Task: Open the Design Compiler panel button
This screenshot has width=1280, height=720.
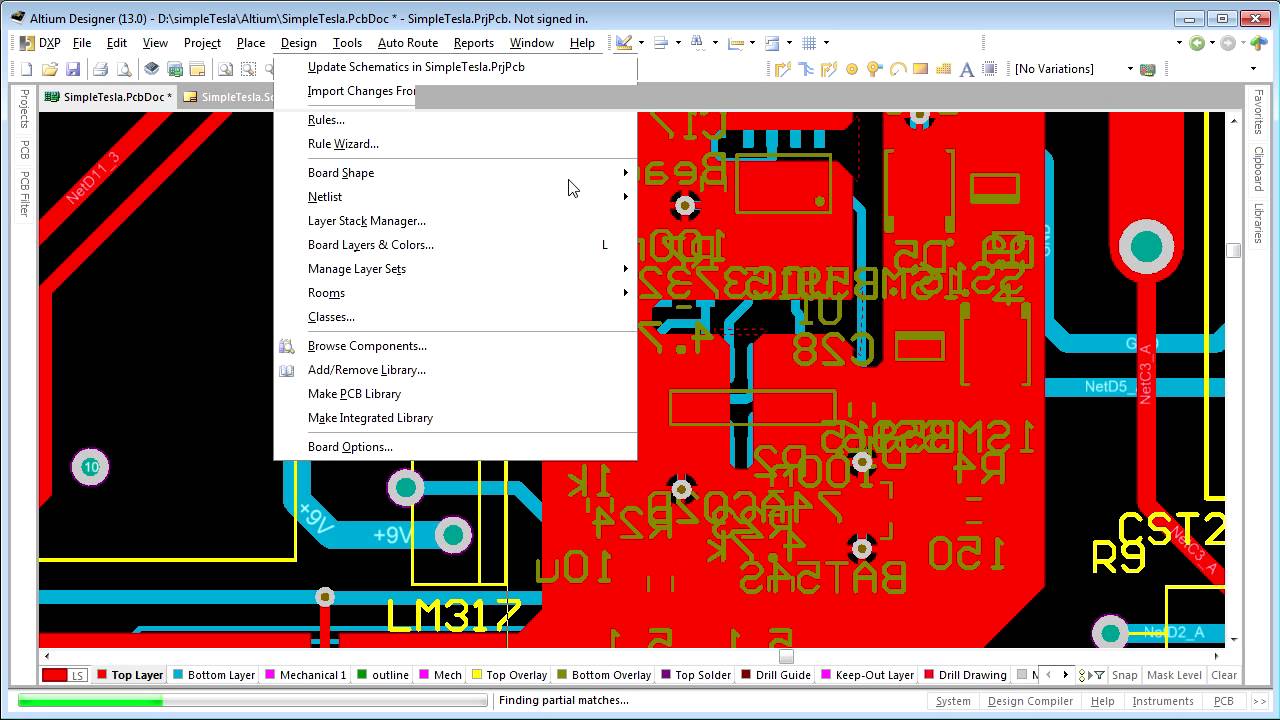Action: pos(1030,701)
